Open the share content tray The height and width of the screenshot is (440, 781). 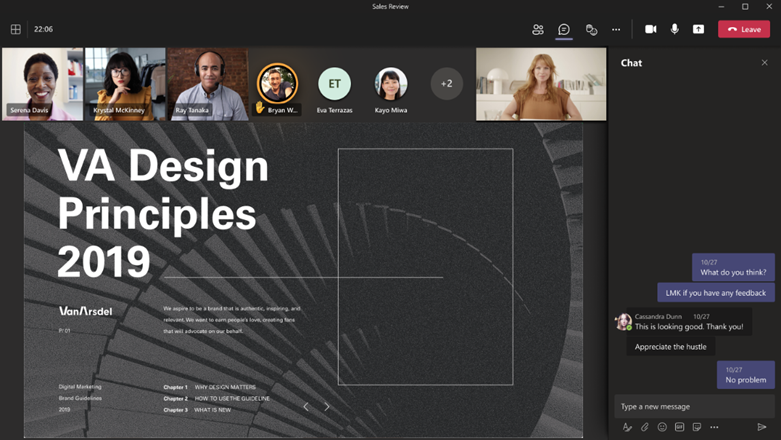698,29
